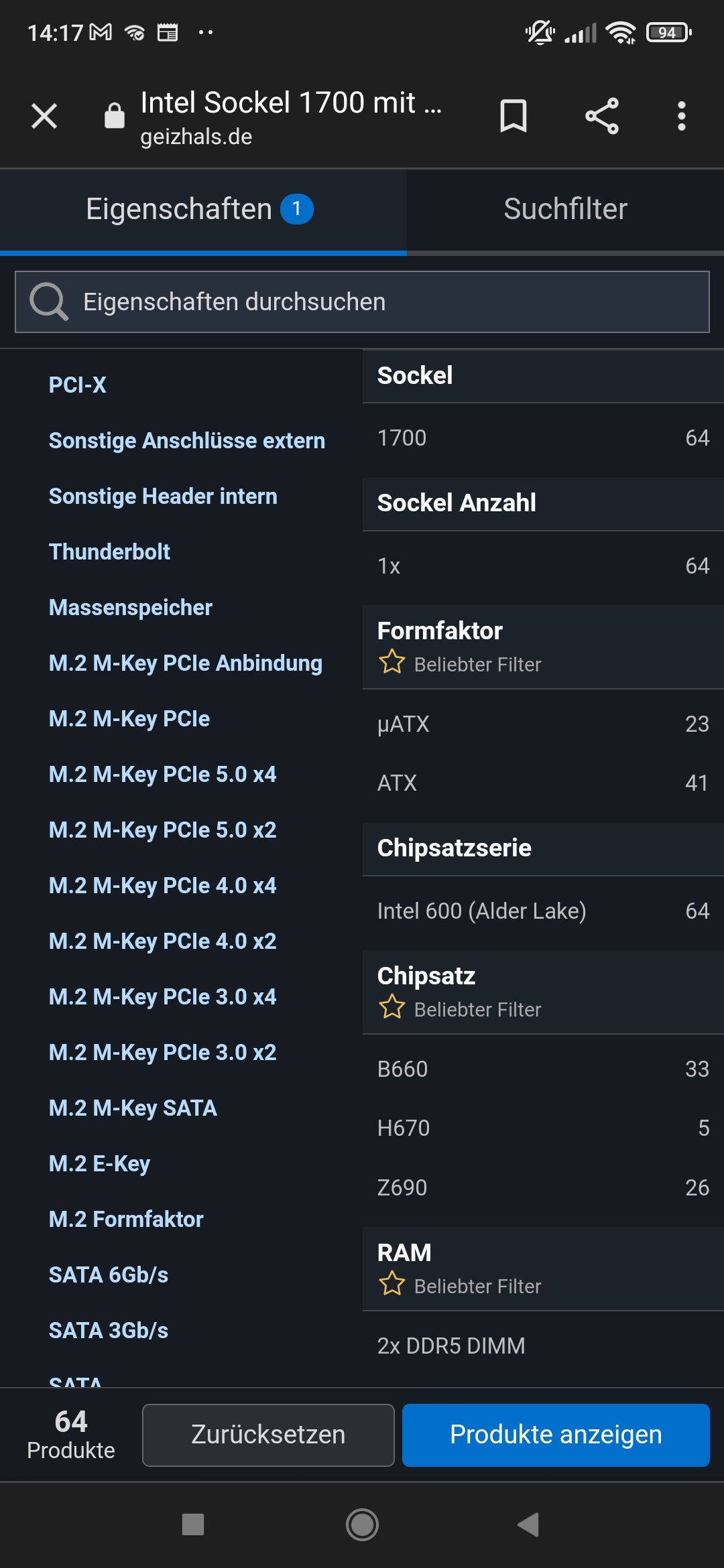Switch to the Suchfilter tab
Viewport: 724px width, 1568px height.
[x=565, y=210]
